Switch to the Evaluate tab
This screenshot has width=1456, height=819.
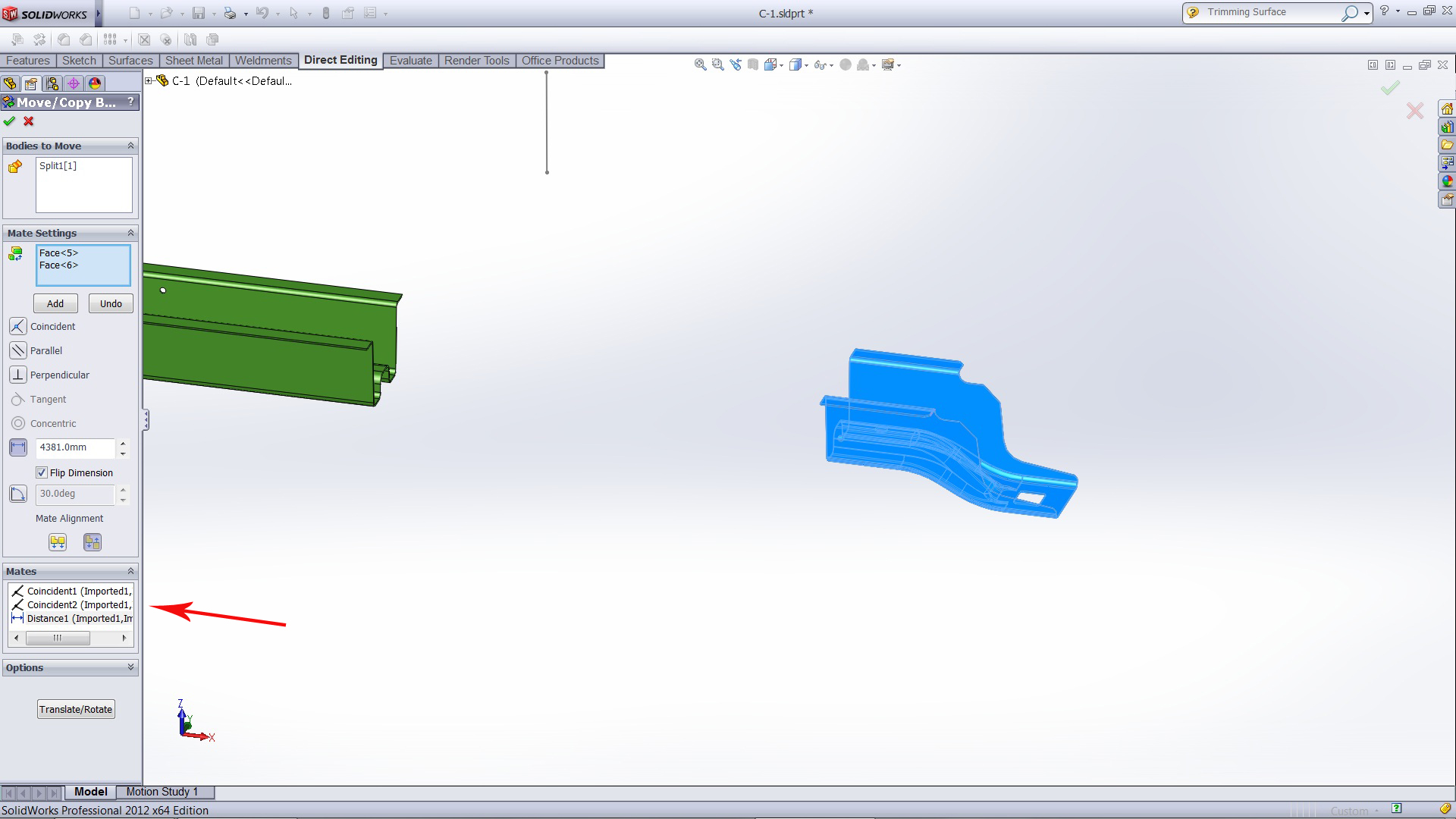coord(410,61)
